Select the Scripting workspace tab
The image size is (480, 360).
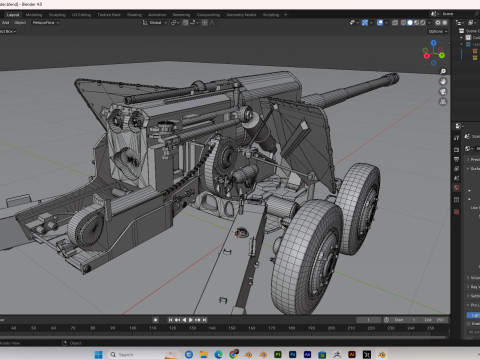click(271, 15)
